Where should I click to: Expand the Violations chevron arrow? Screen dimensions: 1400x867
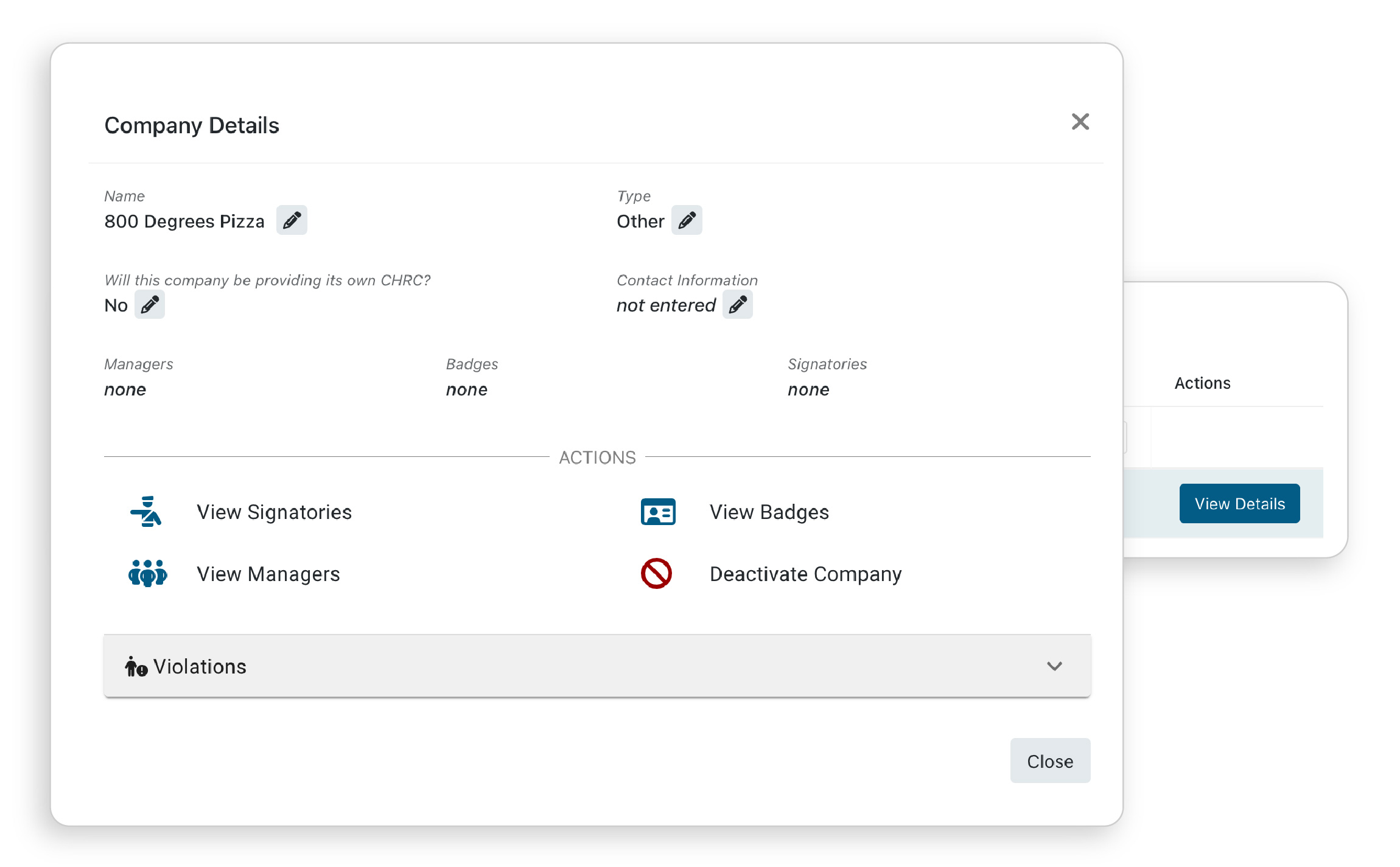pos(1054,666)
